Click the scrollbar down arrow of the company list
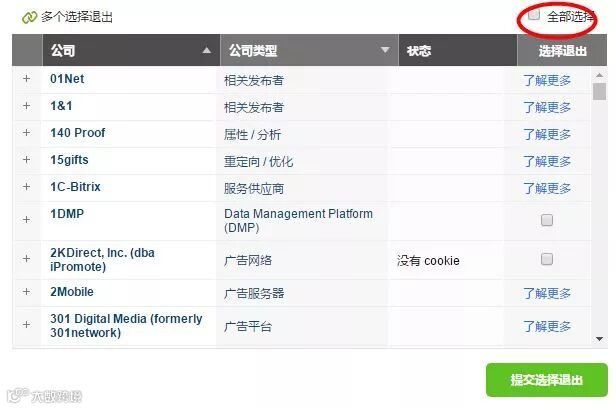Viewport: 616px width, 409px height. [x=600, y=339]
